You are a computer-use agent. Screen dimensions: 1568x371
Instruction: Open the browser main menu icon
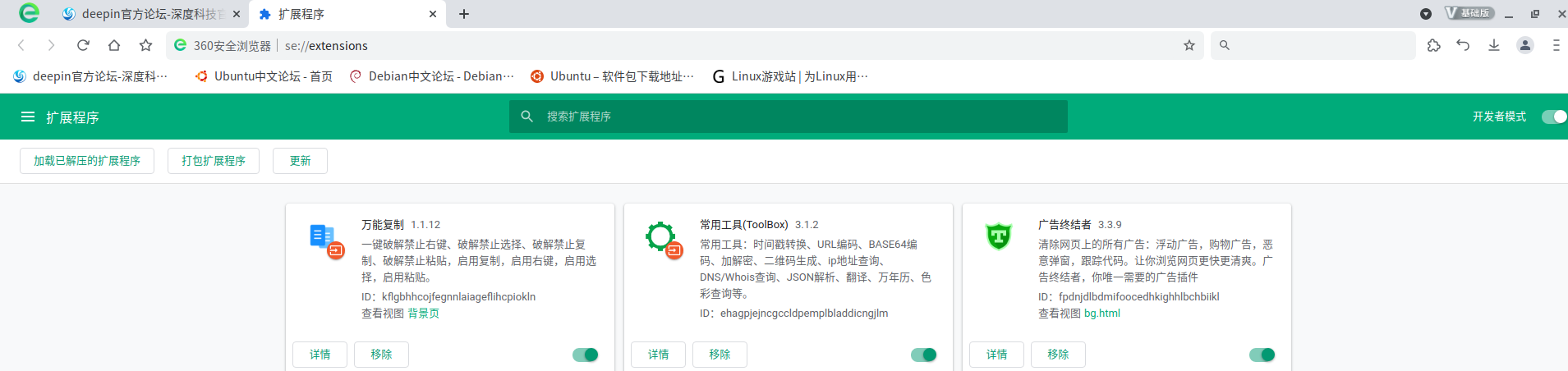click(x=1556, y=45)
